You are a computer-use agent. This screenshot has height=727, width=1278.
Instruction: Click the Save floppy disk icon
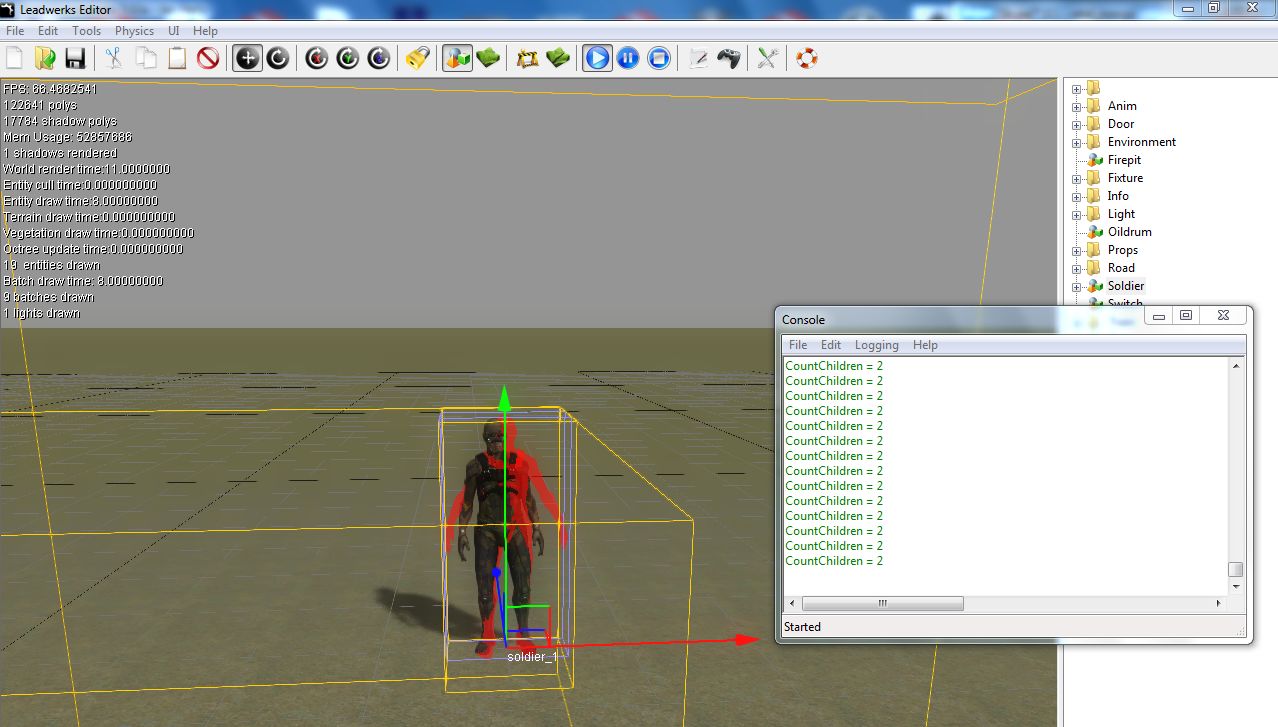(x=75, y=58)
